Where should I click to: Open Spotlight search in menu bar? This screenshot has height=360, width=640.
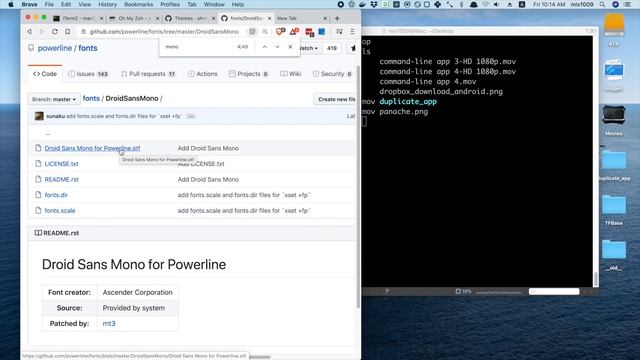(x=602, y=4)
